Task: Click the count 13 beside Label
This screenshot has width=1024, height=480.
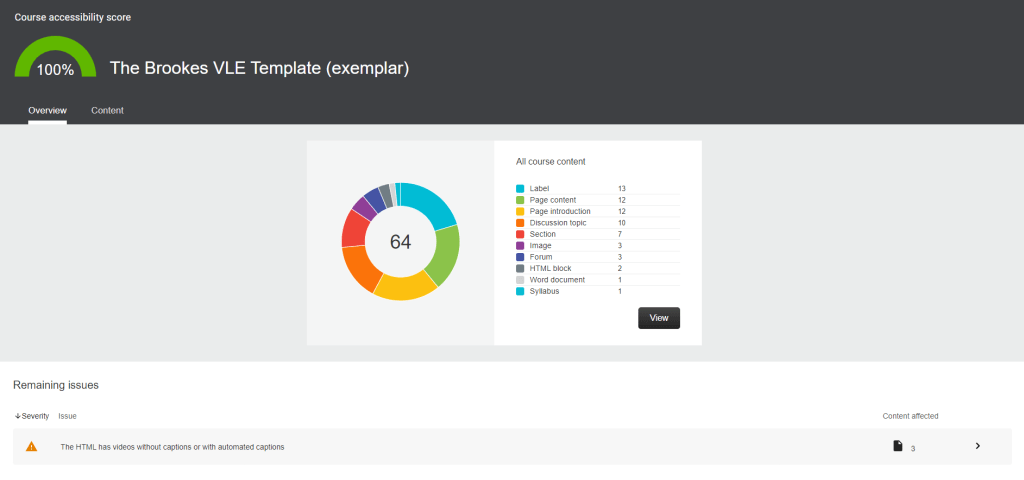Action: (x=622, y=189)
